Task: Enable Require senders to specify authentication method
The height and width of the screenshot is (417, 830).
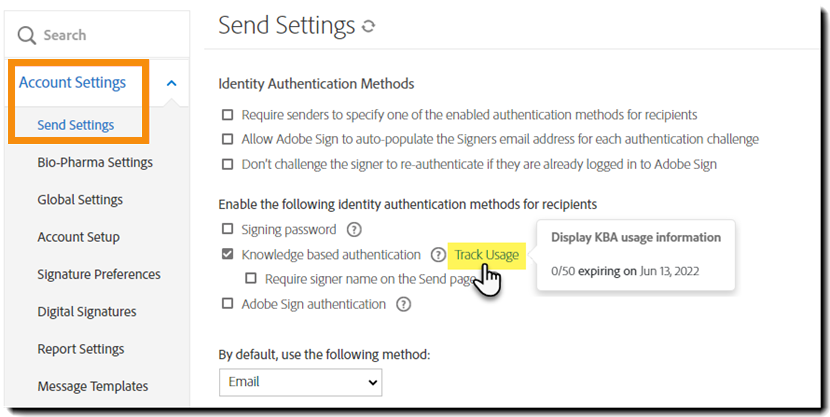Action: tap(228, 115)
